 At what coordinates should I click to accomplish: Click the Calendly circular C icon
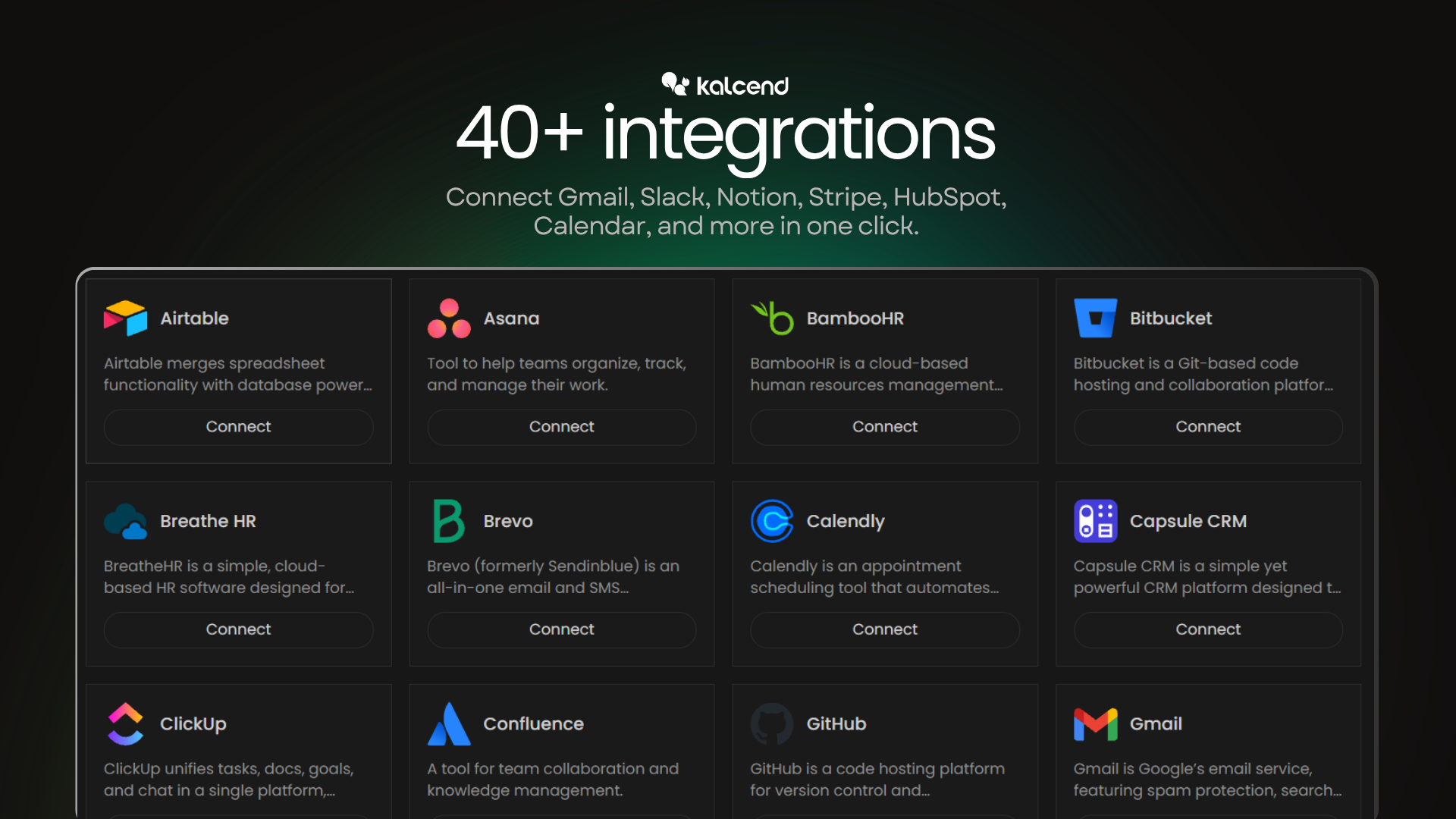tap(772, 521)
